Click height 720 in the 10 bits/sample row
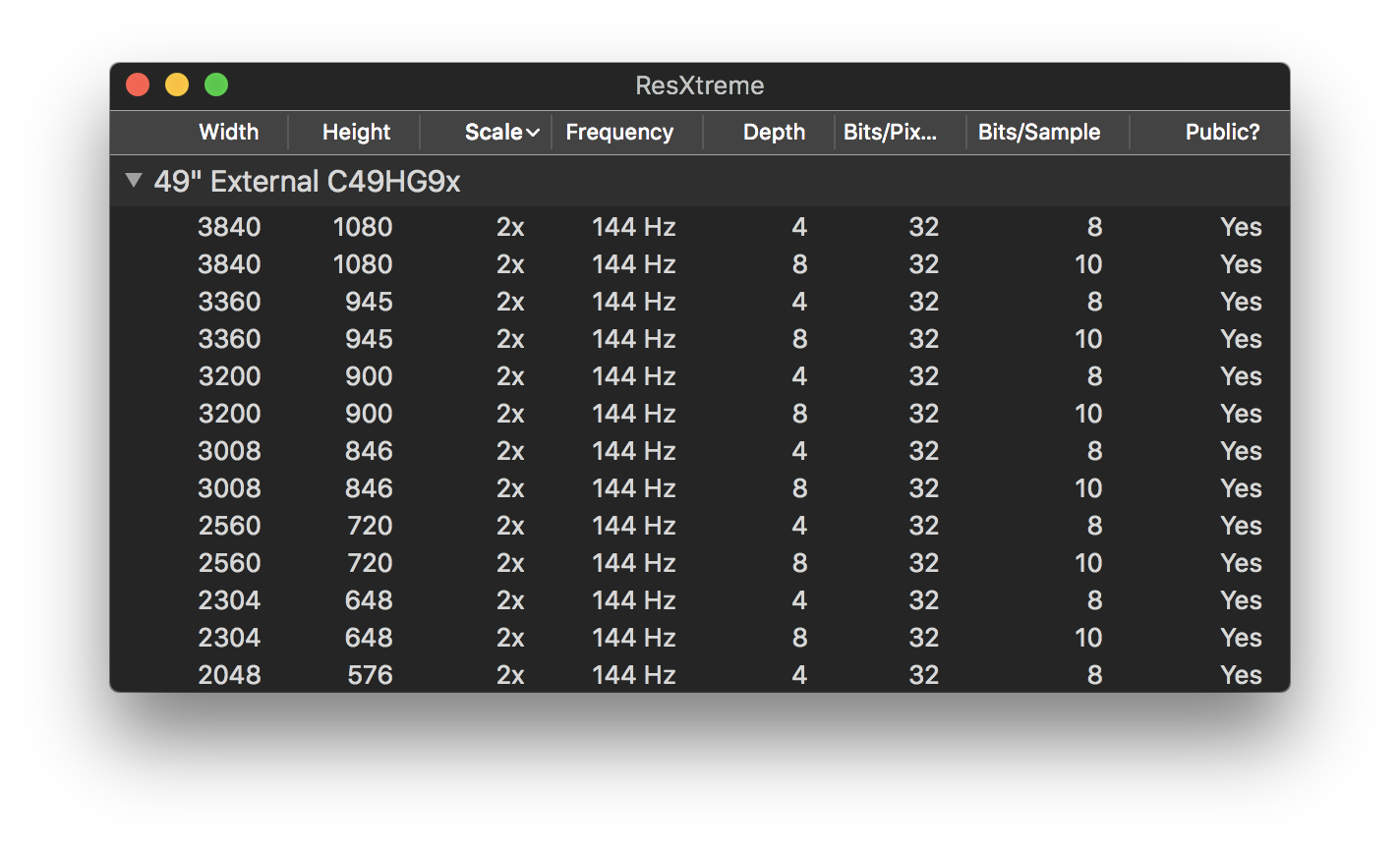 tap(370, 563)
